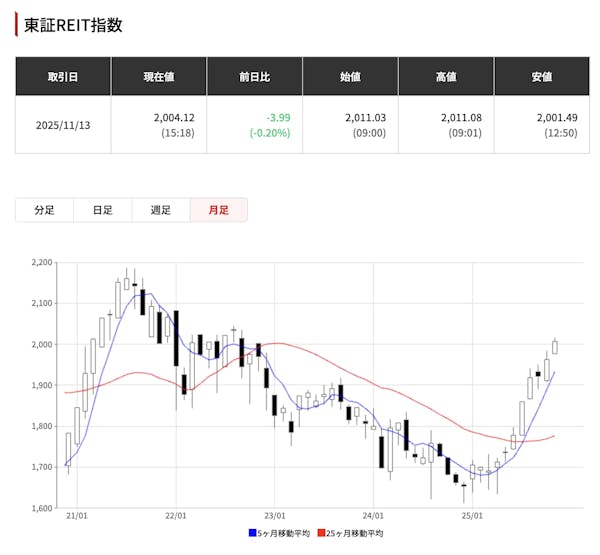600x555 pixels.
Task: Click the current value 2,004.12
Action: pyautogui.click(x=174, y=118)
